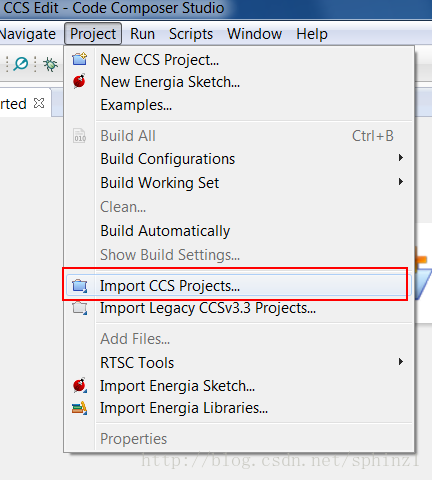Click the Import CCS Projects folder icon

(x=80, y=286)
